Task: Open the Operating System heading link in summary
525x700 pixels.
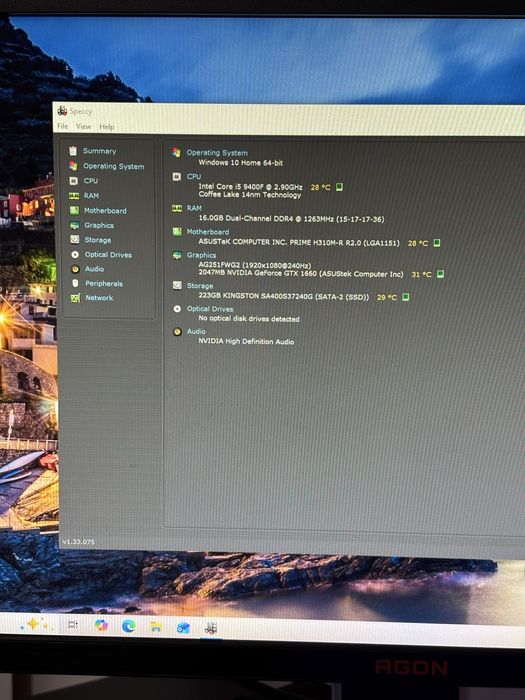Action: (x=217, y=153)
